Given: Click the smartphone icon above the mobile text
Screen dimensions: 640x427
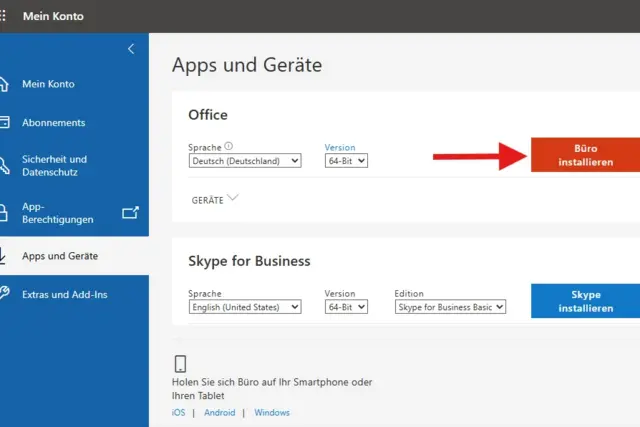Looking at the screenshot, I should coord(180,364).
